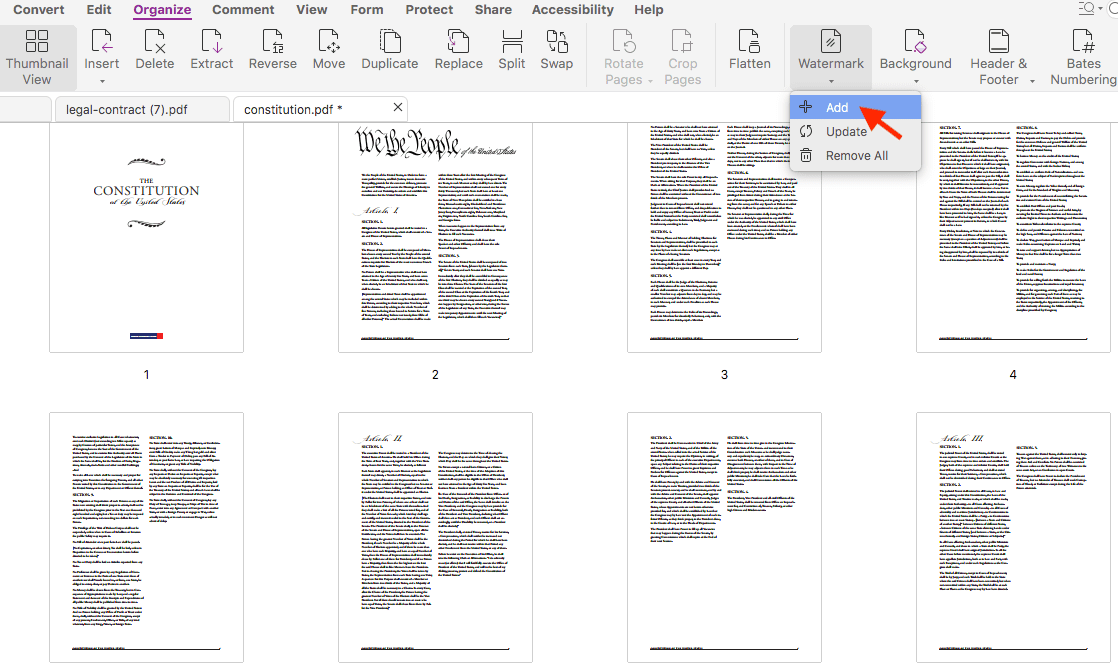Image resolution: width=1118 pixels, height=672 pixels.
Task: Click the page number 4 label
Action: [x=1013, y=375]
